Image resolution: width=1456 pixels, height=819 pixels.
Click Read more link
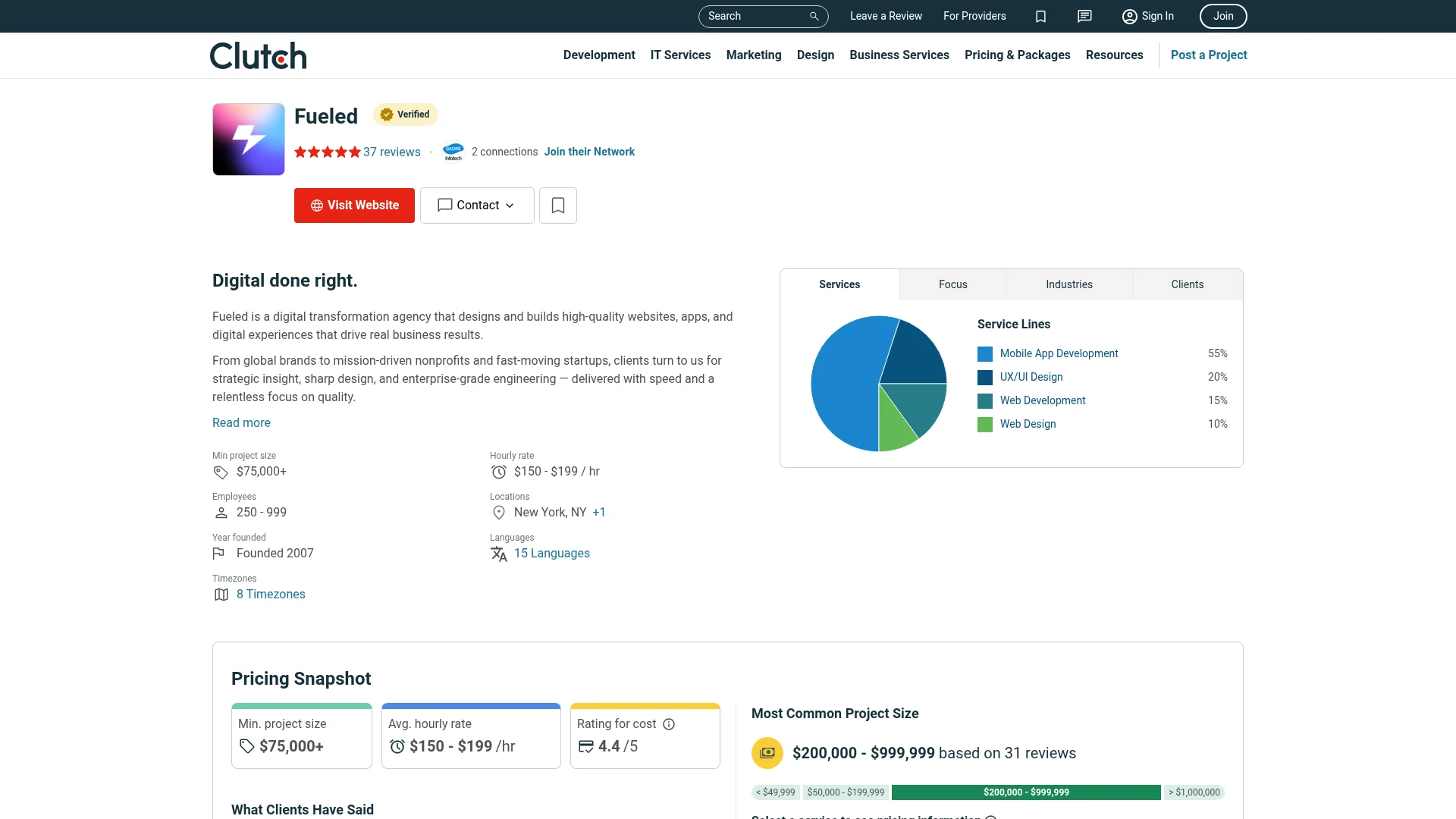241,423
